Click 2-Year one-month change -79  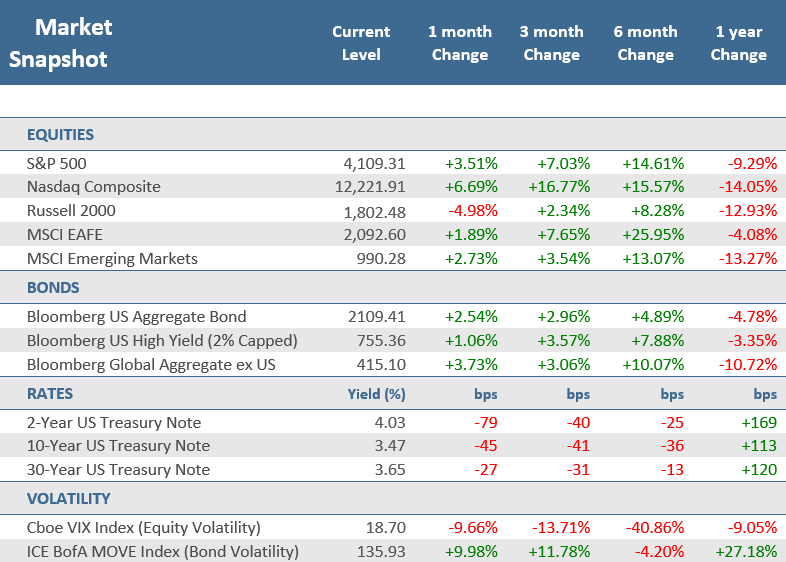pos(486,423)
